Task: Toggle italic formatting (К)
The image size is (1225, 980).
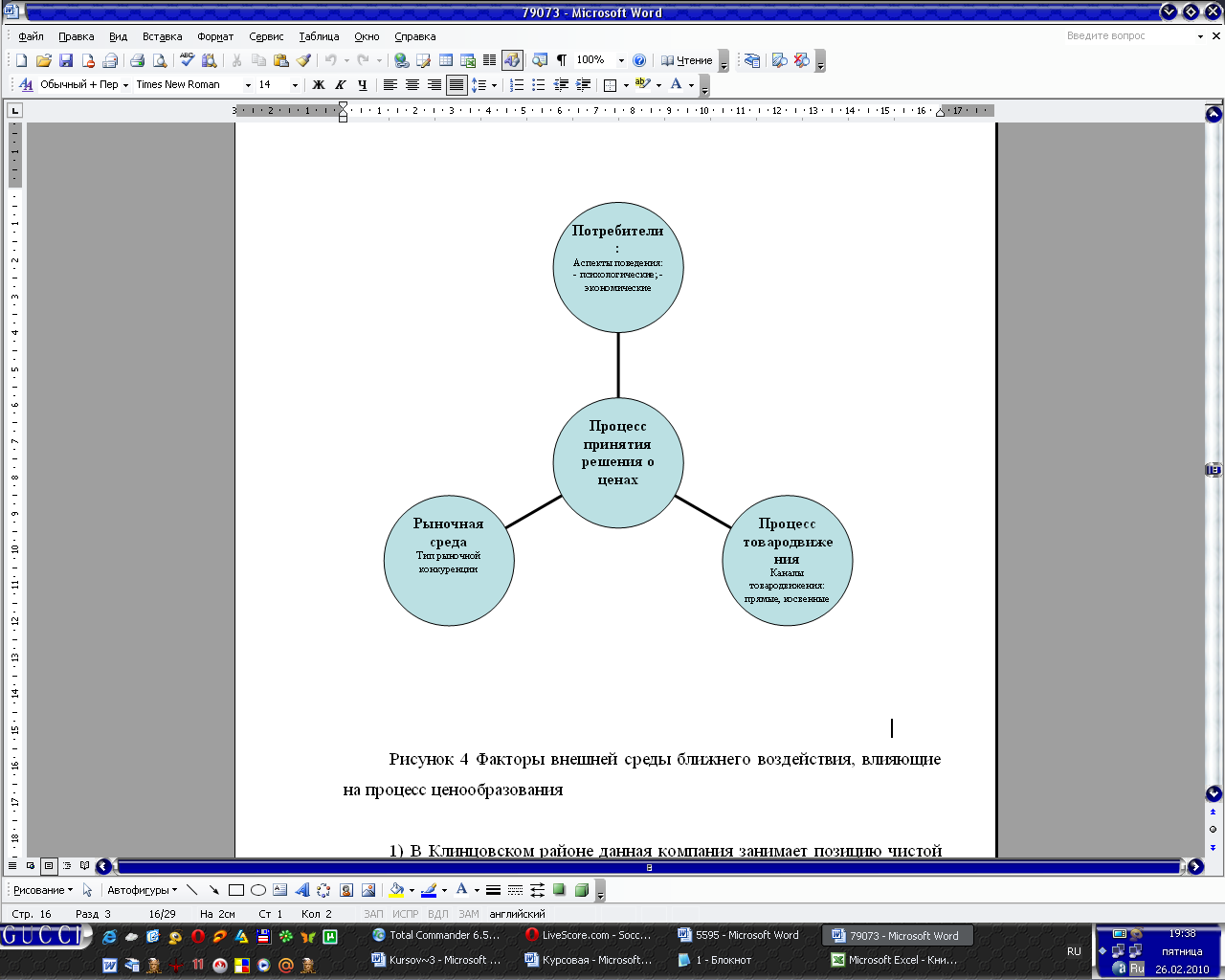Action: pyautogui.click(x=341, y=85)
